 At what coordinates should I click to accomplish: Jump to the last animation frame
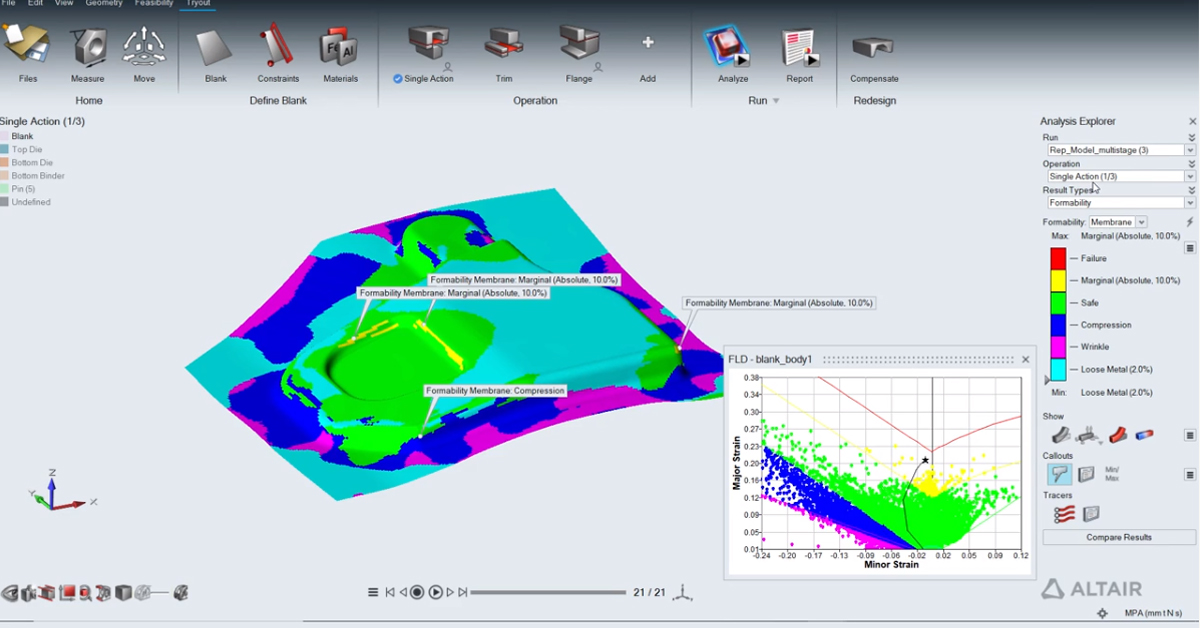462,592
